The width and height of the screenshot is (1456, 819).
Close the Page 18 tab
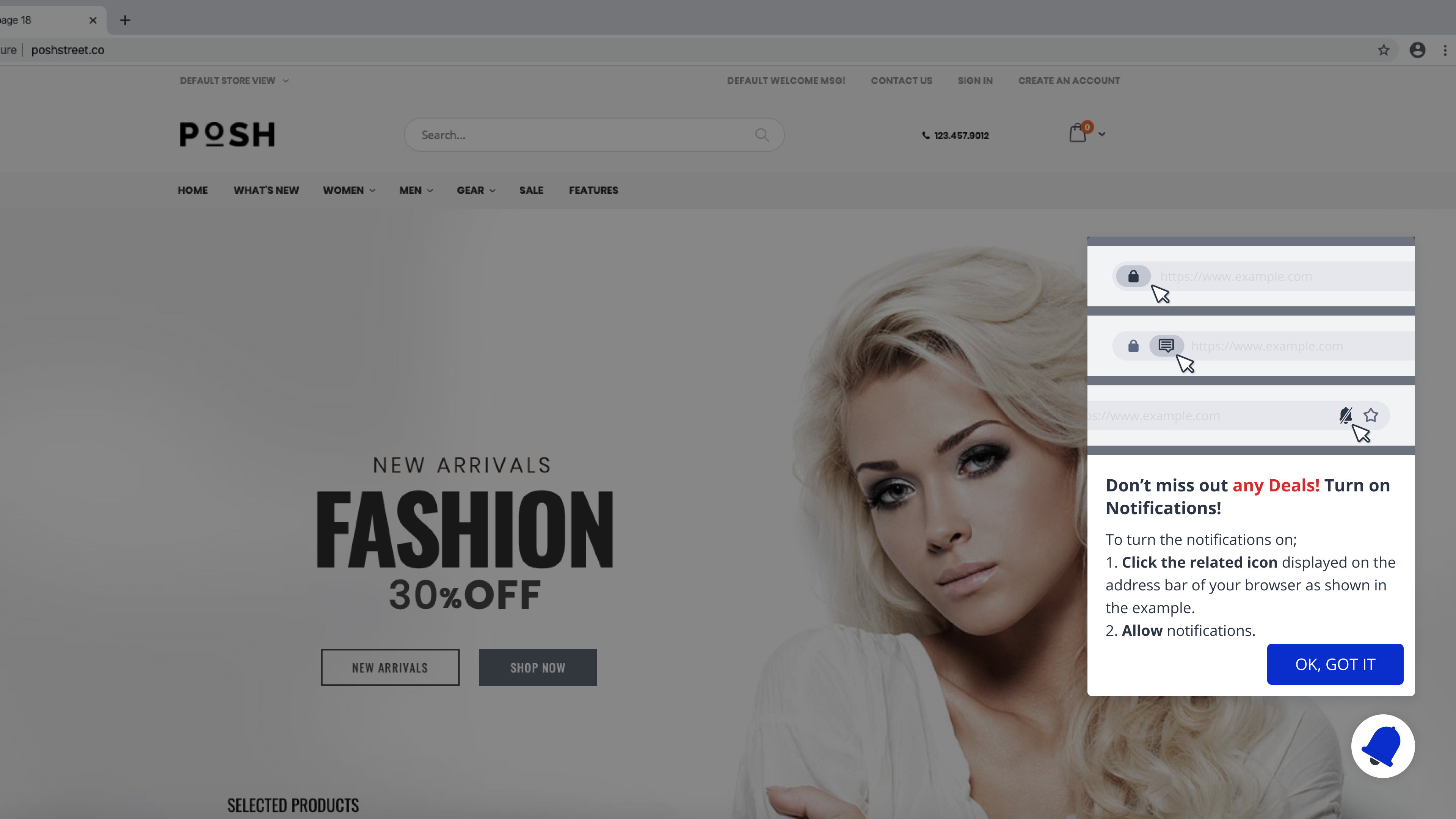tap(93, 20)
